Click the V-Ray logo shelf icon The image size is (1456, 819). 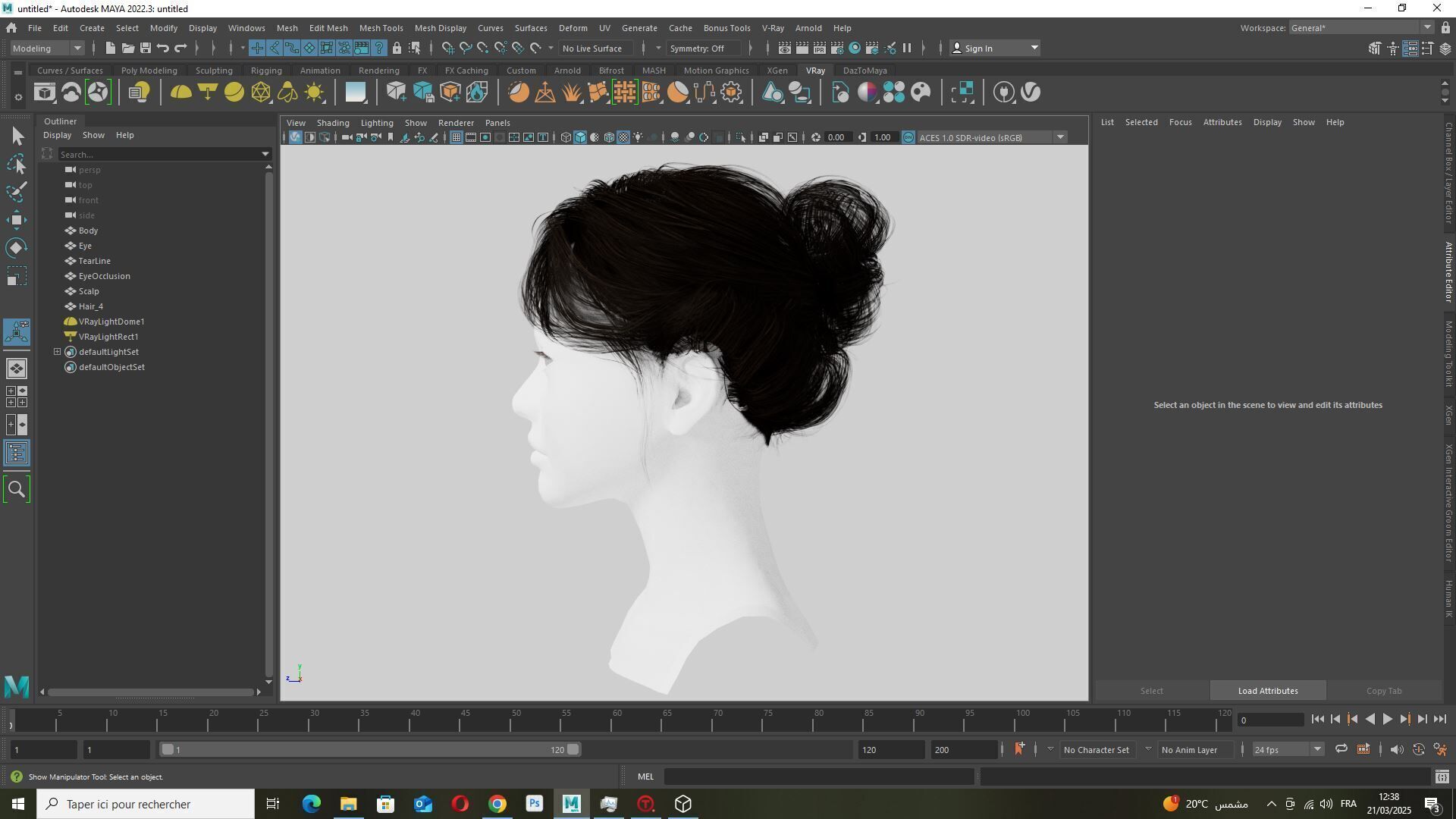click(1031, 93)
